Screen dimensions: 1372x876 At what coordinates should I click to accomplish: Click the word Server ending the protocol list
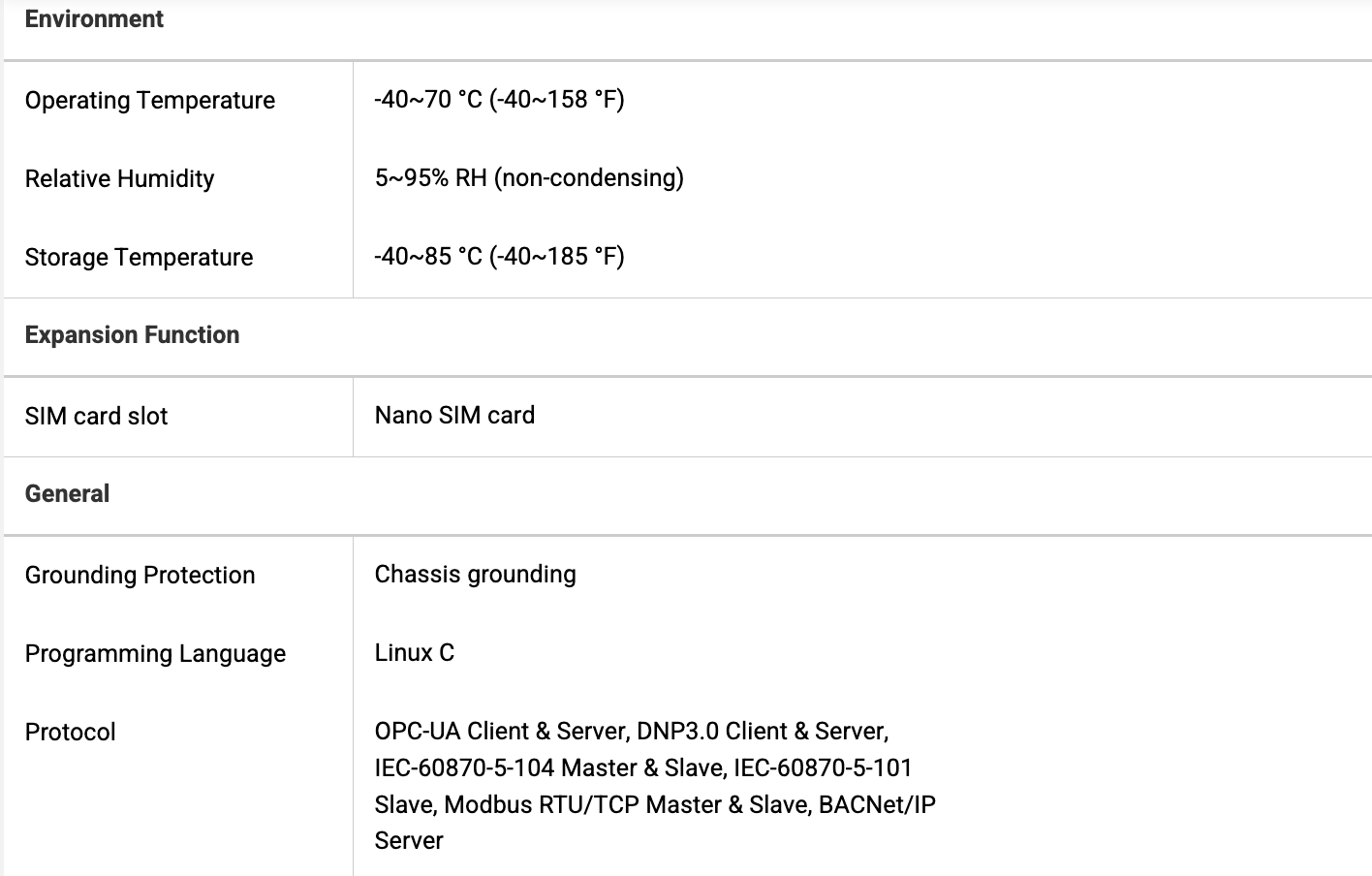(409, 841)
